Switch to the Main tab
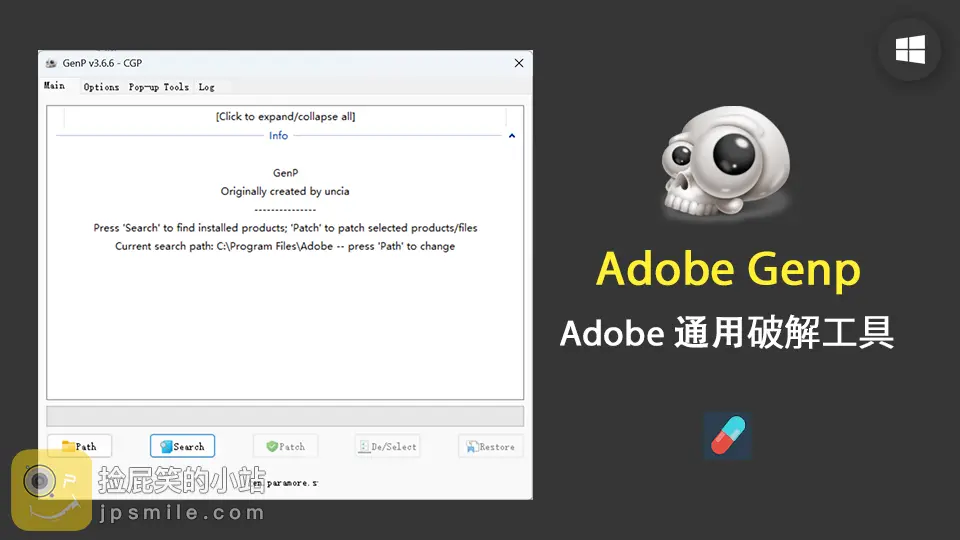 pyautogui.click(x=54, y=86)
